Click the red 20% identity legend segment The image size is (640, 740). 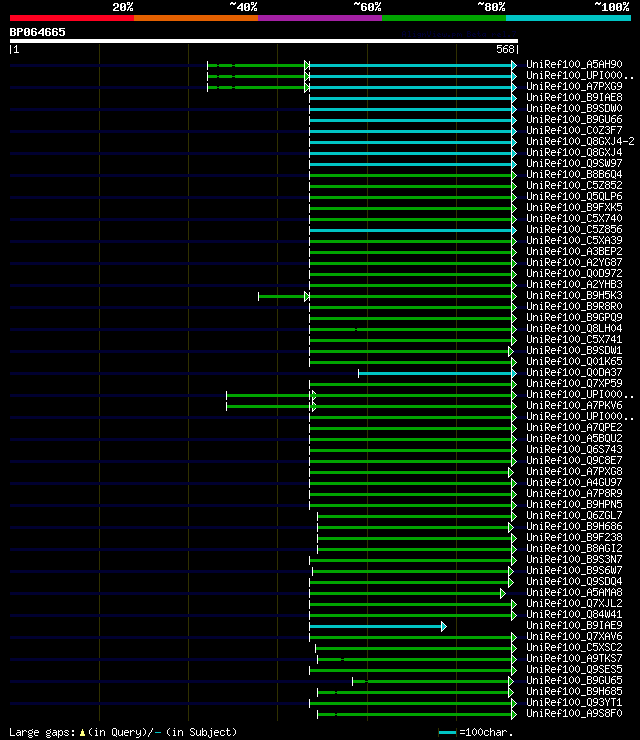(x=72, y=18)
